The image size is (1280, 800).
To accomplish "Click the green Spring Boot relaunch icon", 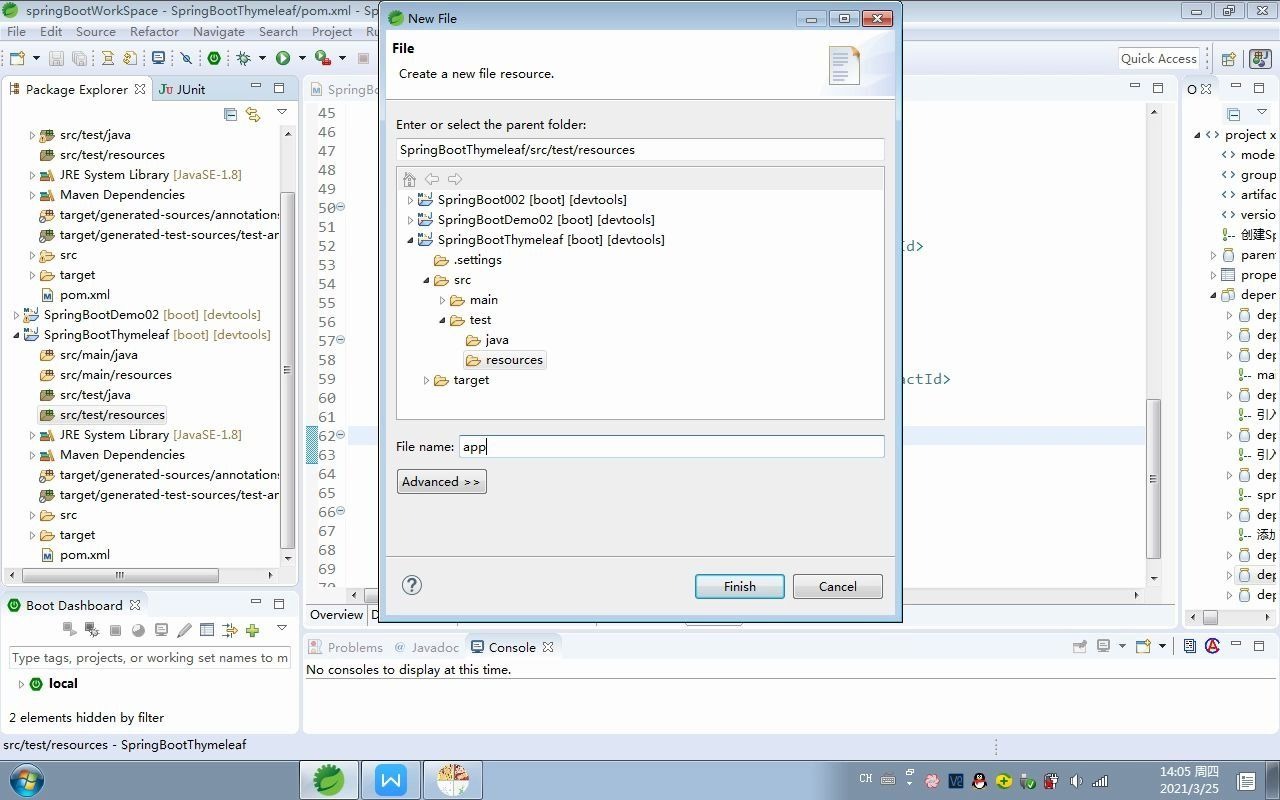I will (x=213, y=58).
